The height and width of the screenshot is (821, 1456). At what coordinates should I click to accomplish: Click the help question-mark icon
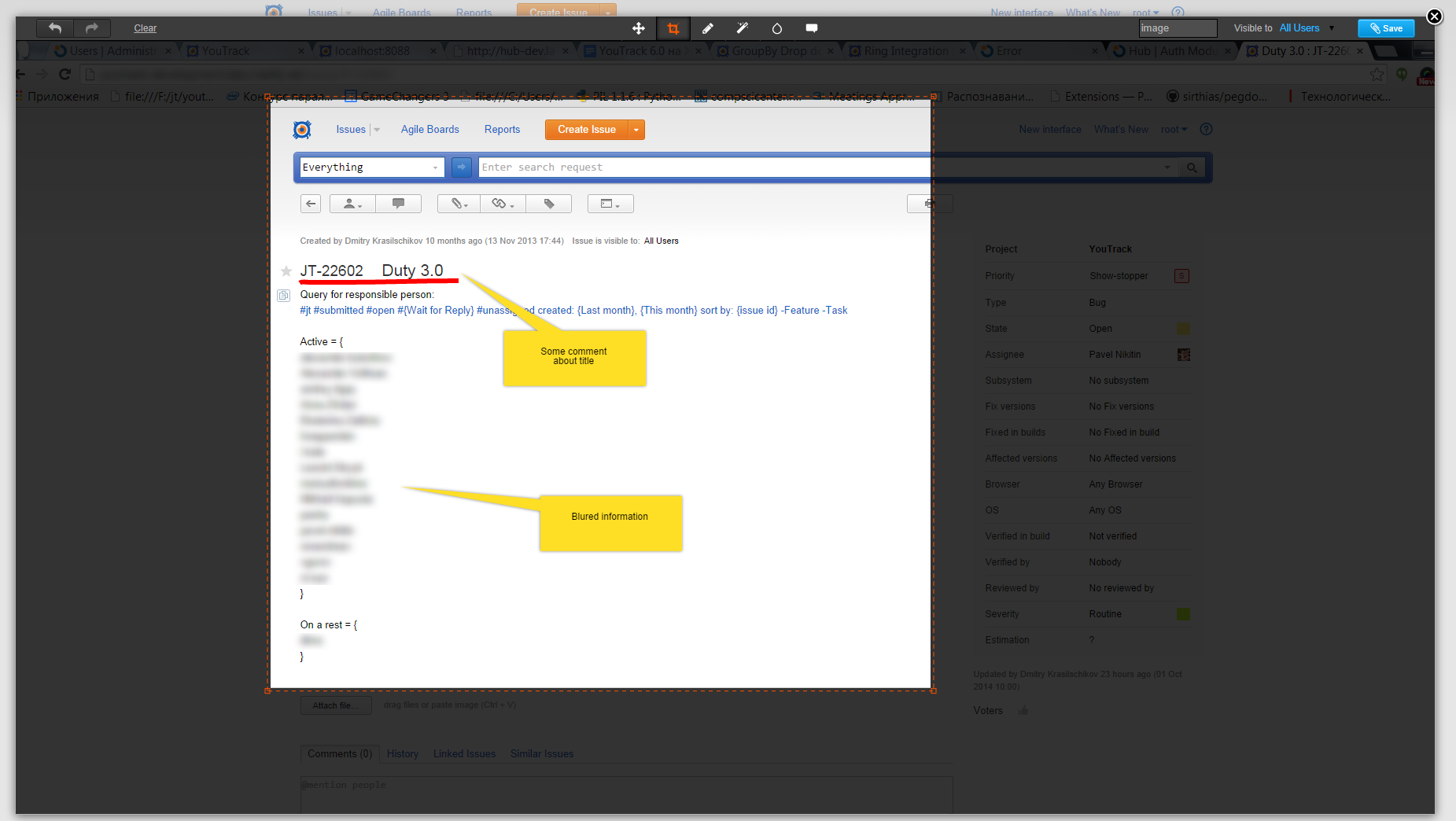1206,129
